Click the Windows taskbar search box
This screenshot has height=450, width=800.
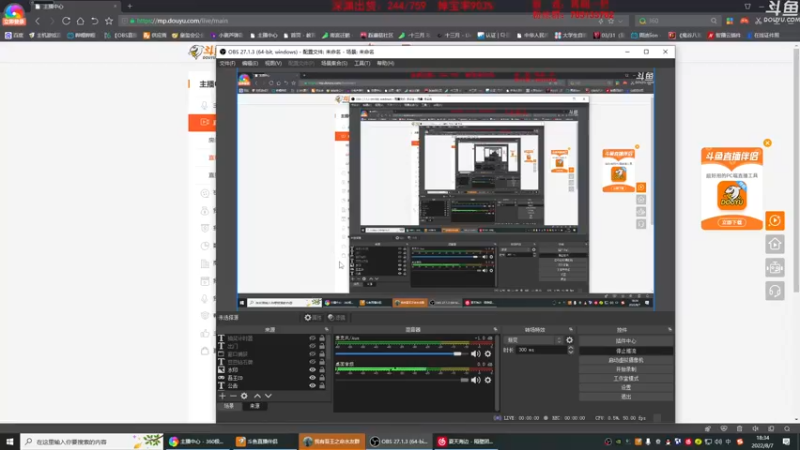92,442
